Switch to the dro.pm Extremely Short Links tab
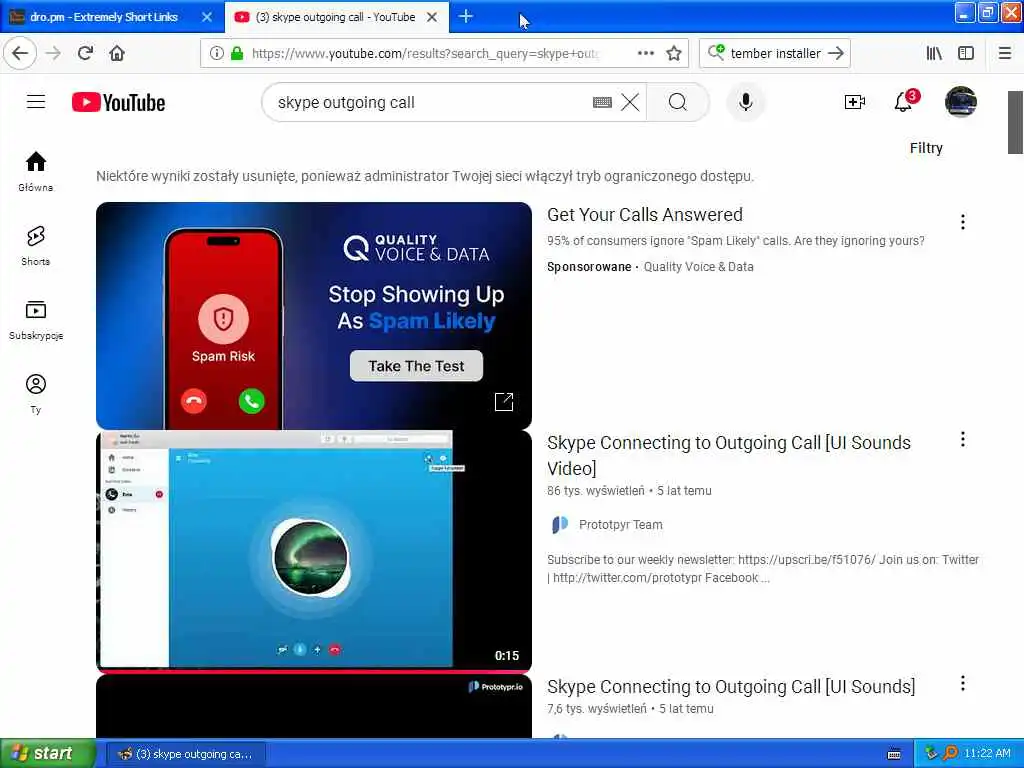The height and width of the screenshot is (768, 1024). coord(103,17)
